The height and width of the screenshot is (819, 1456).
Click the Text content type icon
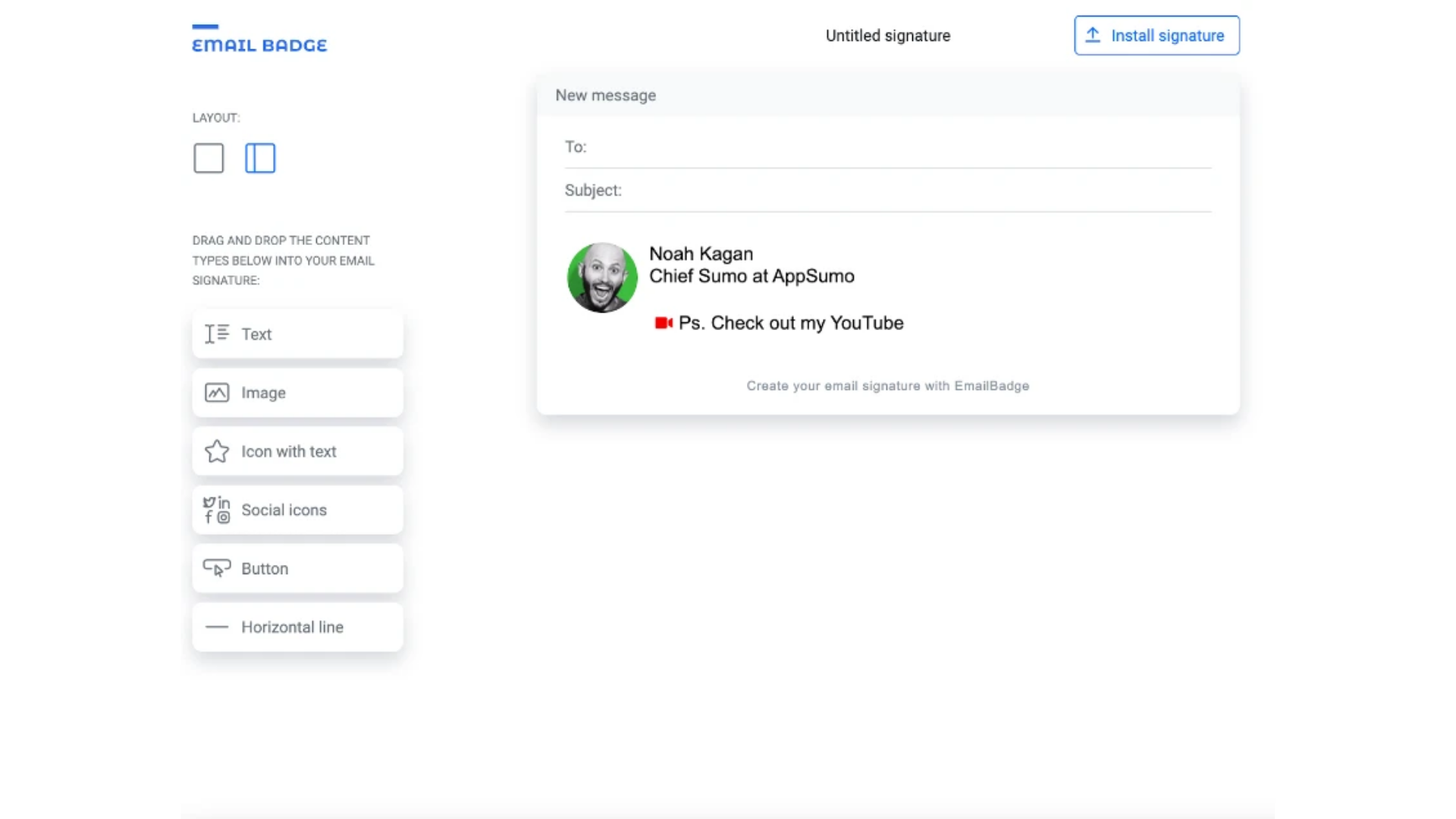pos(217,334)
